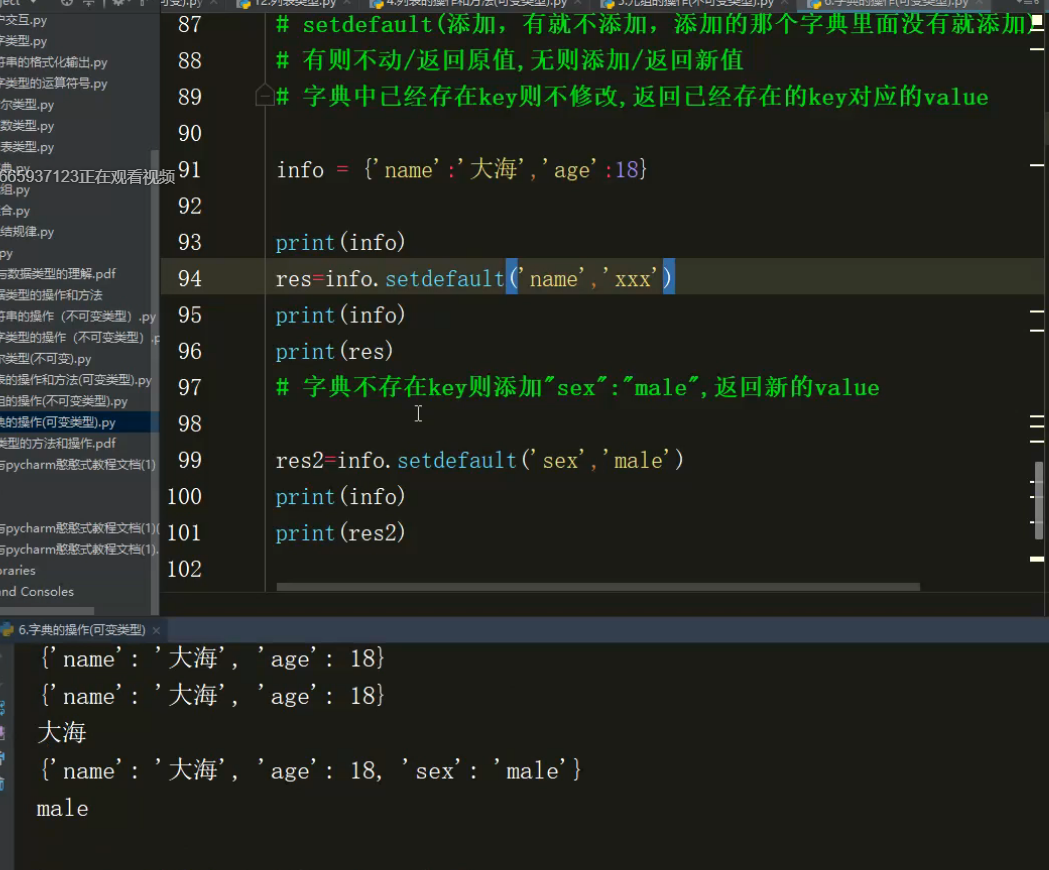Click line number 99 in the gutter
This screenshot has width=1049, height=870.
189,460
